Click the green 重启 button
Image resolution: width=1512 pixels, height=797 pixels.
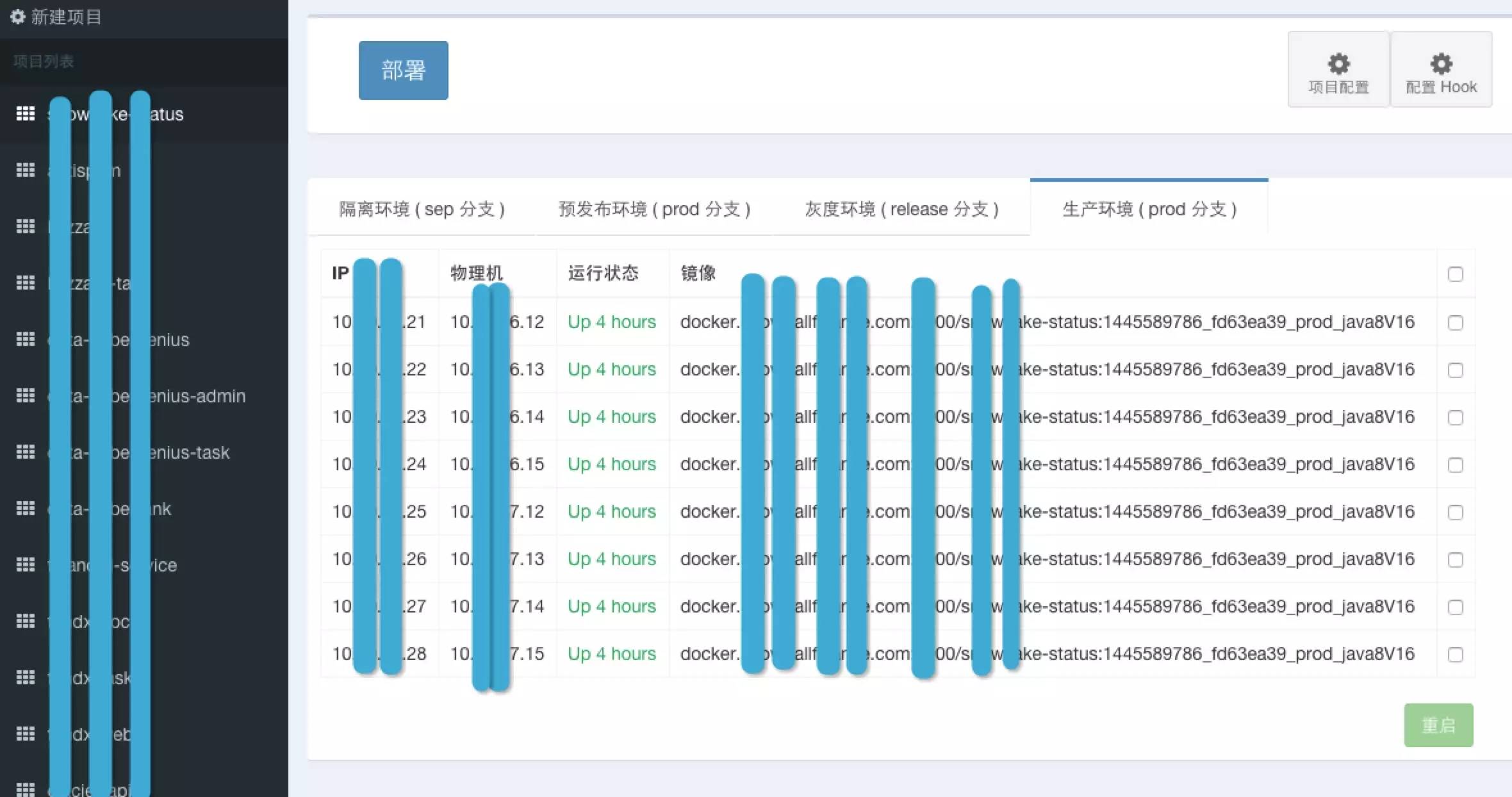(1438, 725)
